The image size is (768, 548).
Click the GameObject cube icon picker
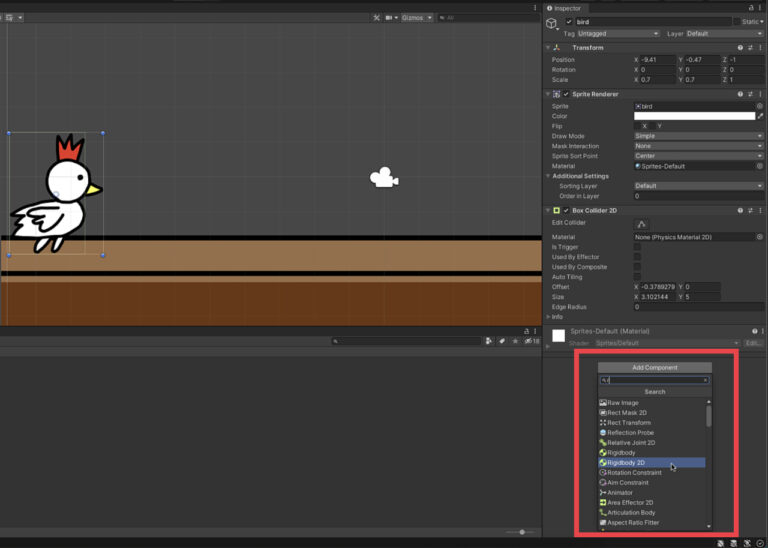coord(552,23)
